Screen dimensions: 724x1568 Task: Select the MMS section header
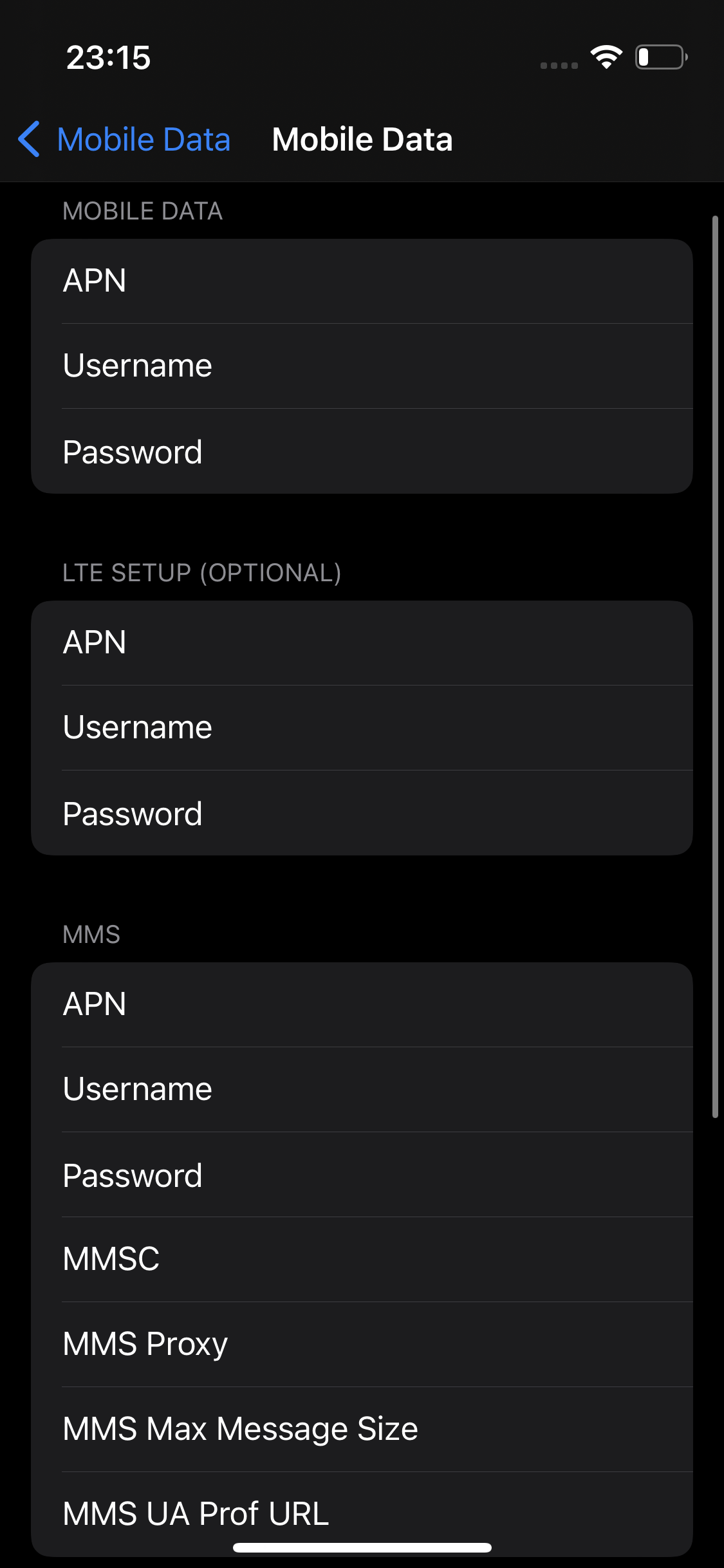pyautogui.click(x=91, y=934)
